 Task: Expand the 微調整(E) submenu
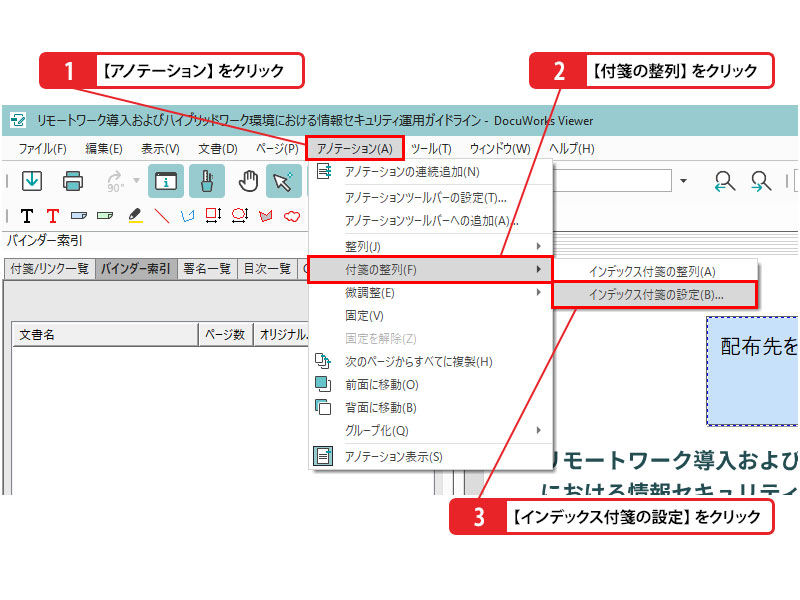coord(431,292)
